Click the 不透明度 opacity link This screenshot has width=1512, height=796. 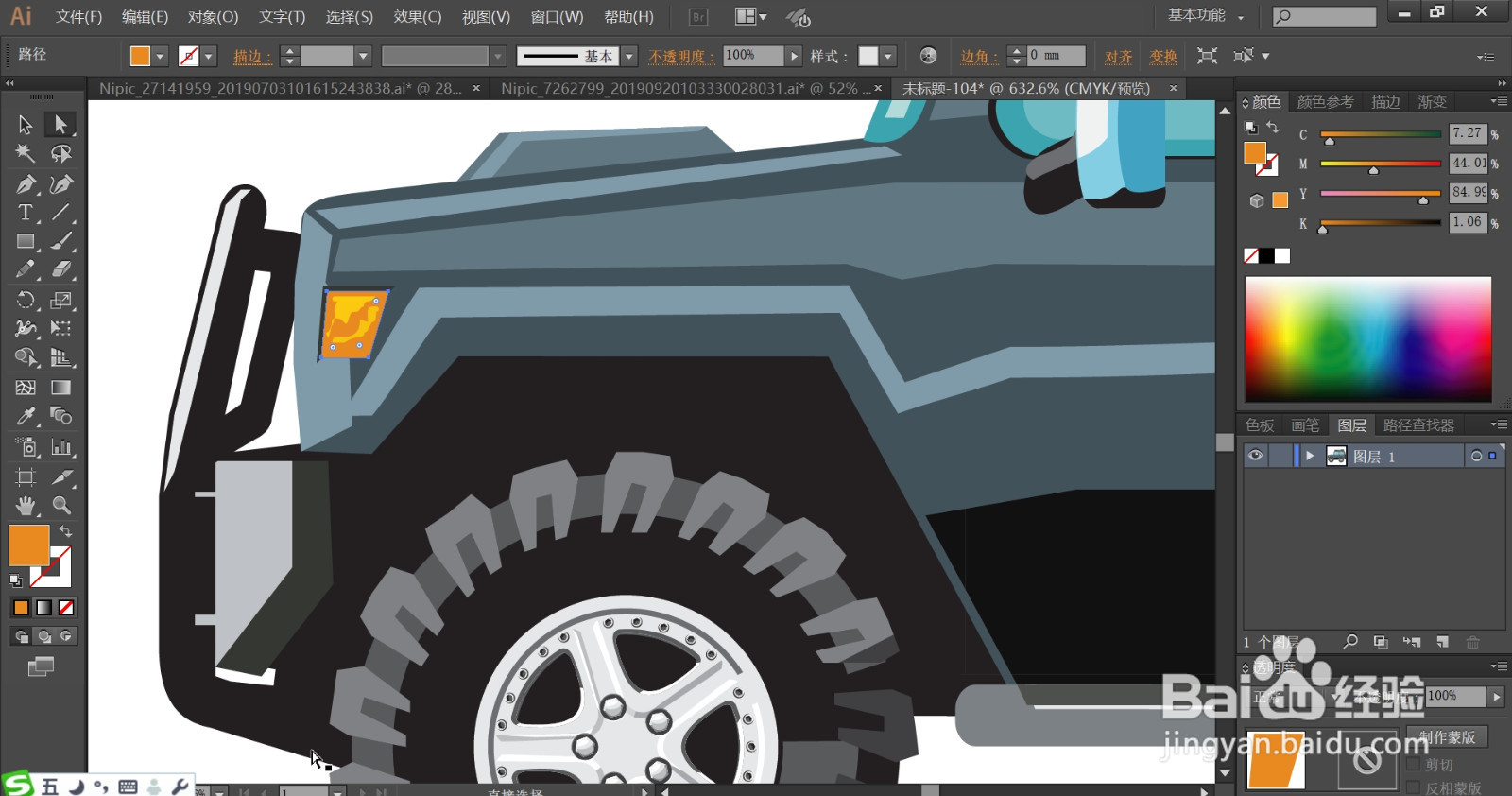pos(681,57)
